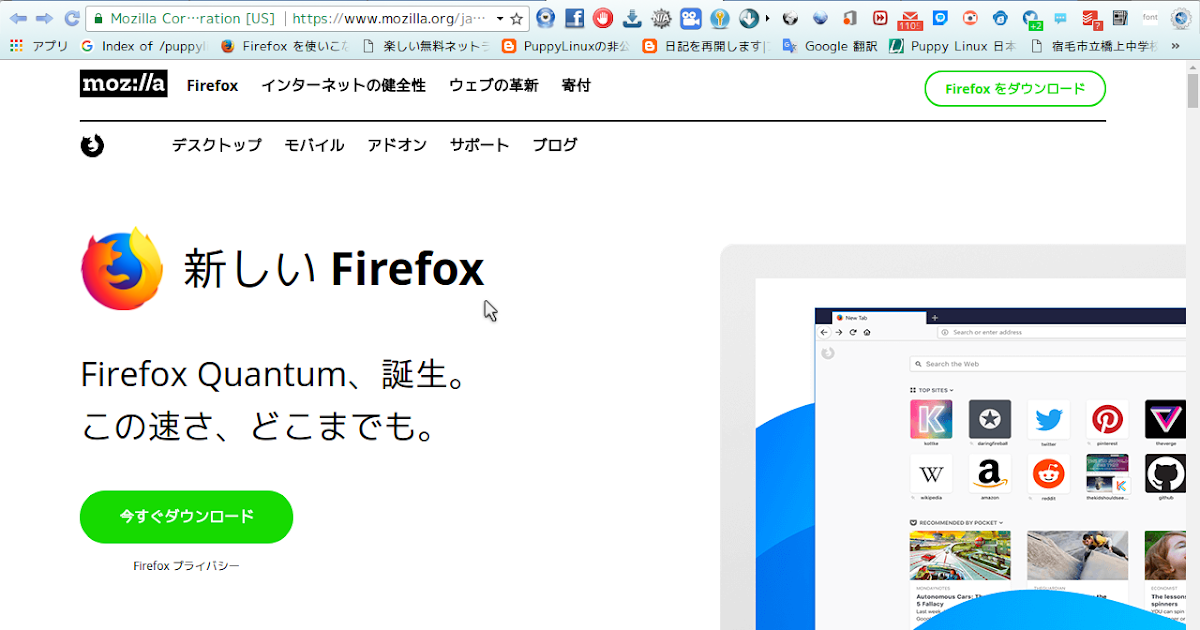Open the font extension icon

[x=1151, y=18]
